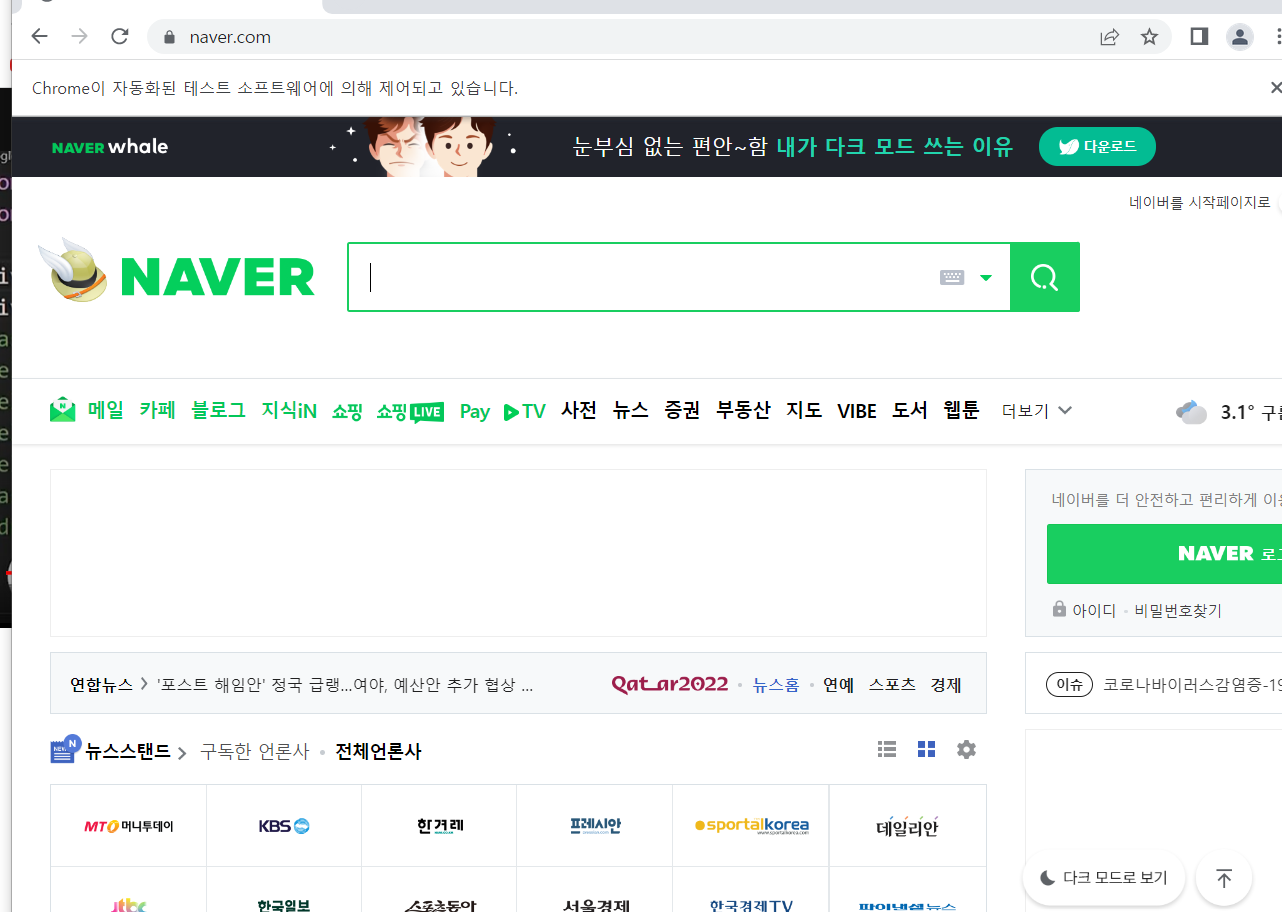Open 지식iN in the service menu

click(x=289, y=410)
